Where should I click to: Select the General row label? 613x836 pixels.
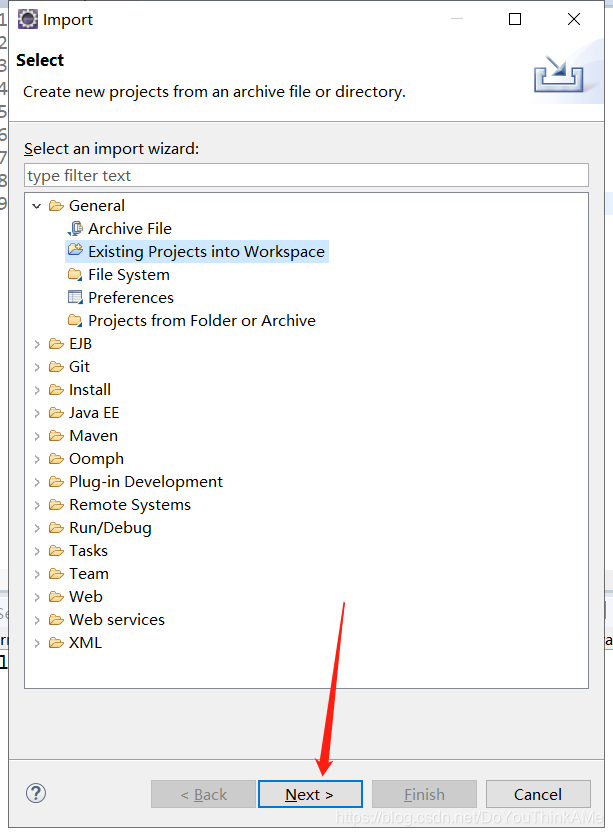point(97,206)
